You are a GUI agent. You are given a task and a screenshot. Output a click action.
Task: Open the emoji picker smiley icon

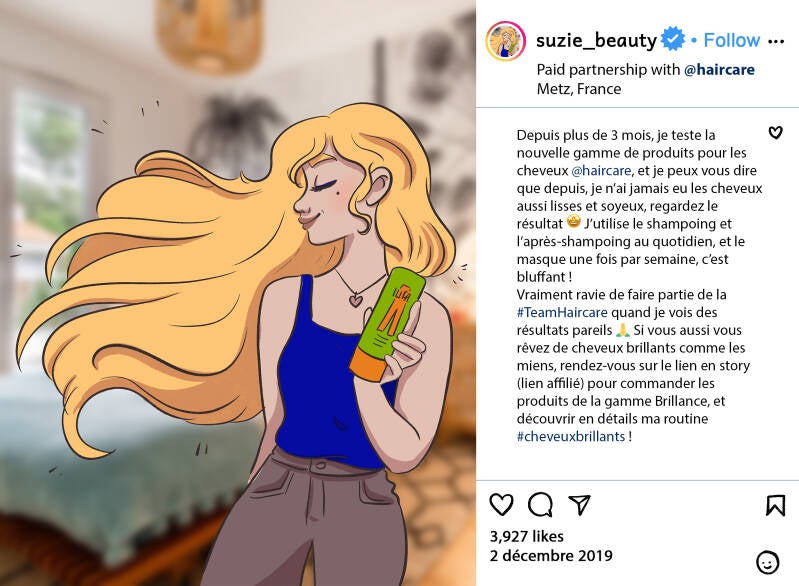click(x=767, y=563)
